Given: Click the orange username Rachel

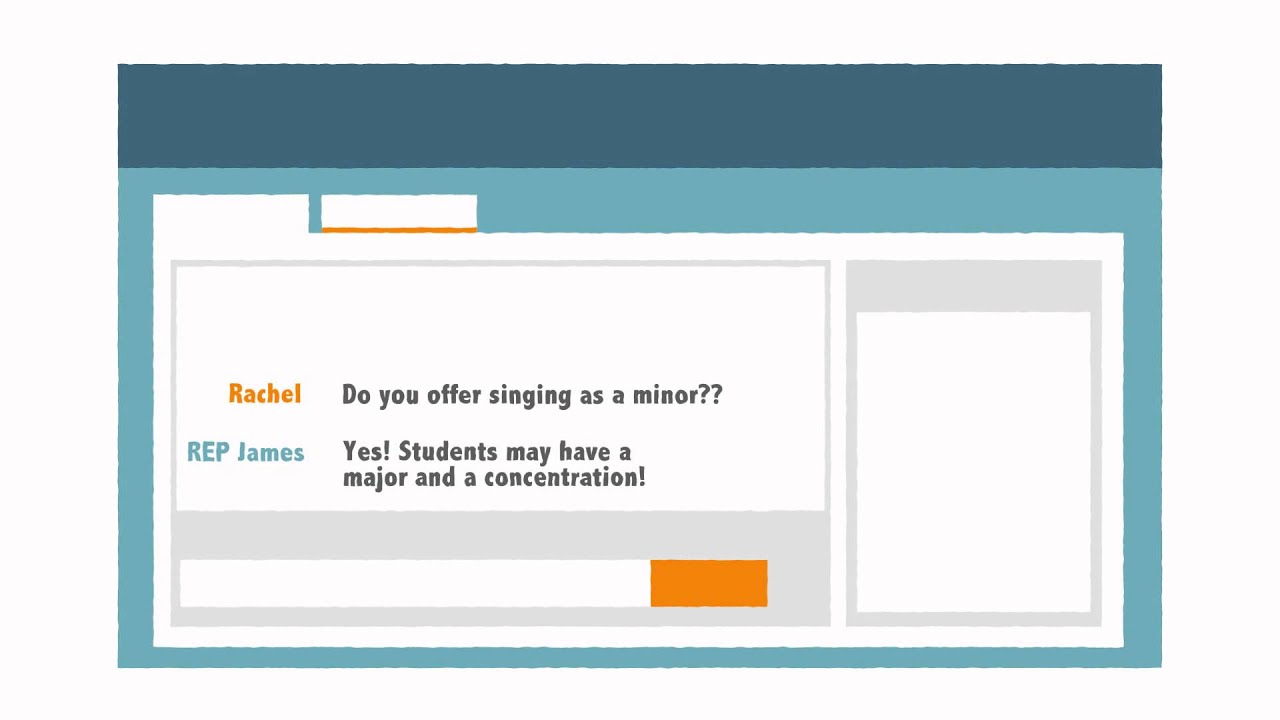Looking at the screenshot, I should [264, 394].
